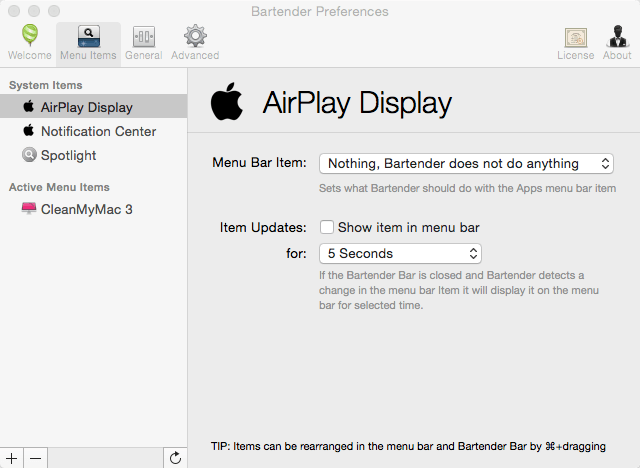Click the CleanMyMac 3 pink monitor icon
The height and width of the screenshot is (468, 640).
tap(29, 209)
